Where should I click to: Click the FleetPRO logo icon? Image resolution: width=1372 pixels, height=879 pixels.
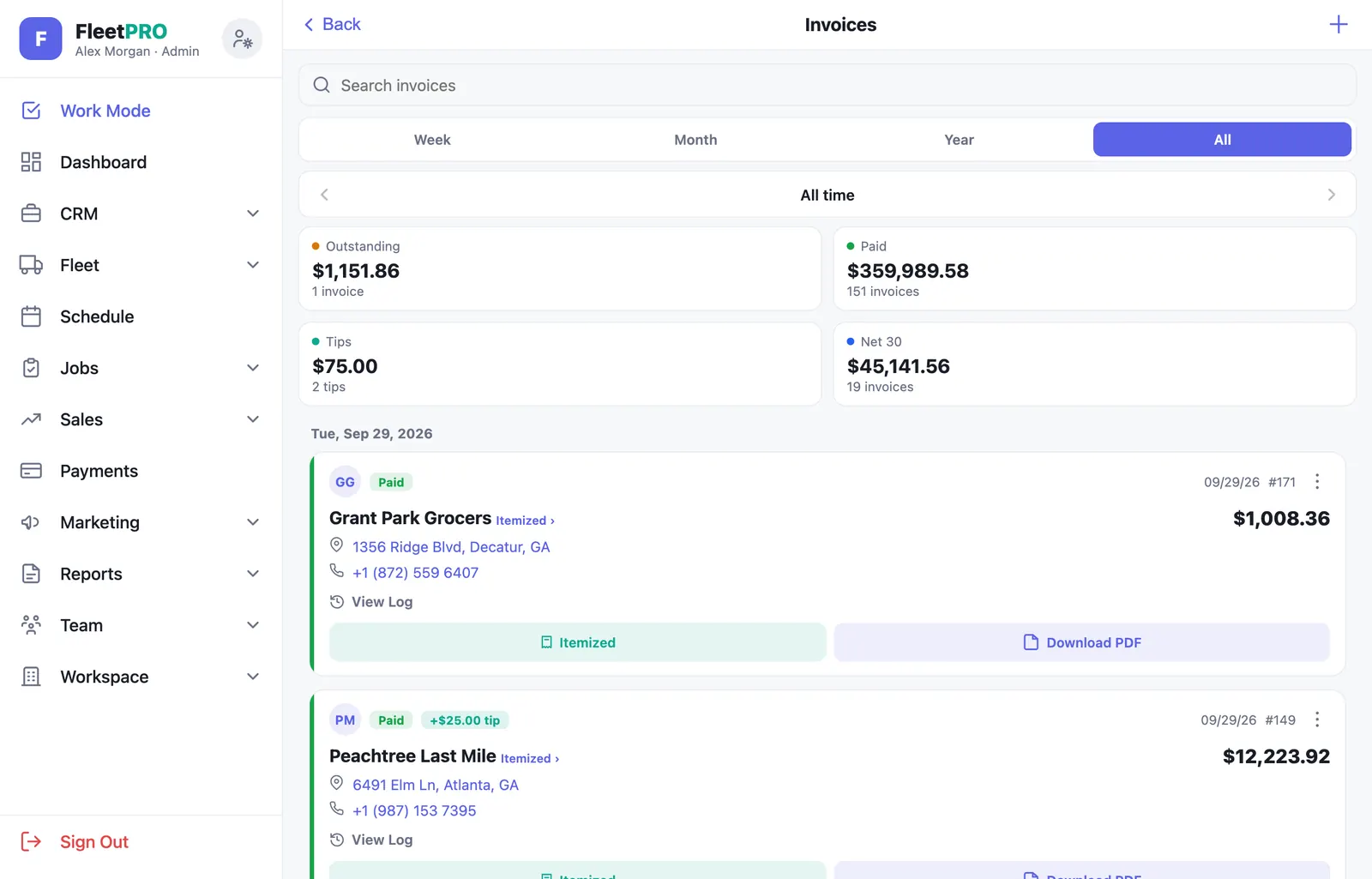(40, 39)
